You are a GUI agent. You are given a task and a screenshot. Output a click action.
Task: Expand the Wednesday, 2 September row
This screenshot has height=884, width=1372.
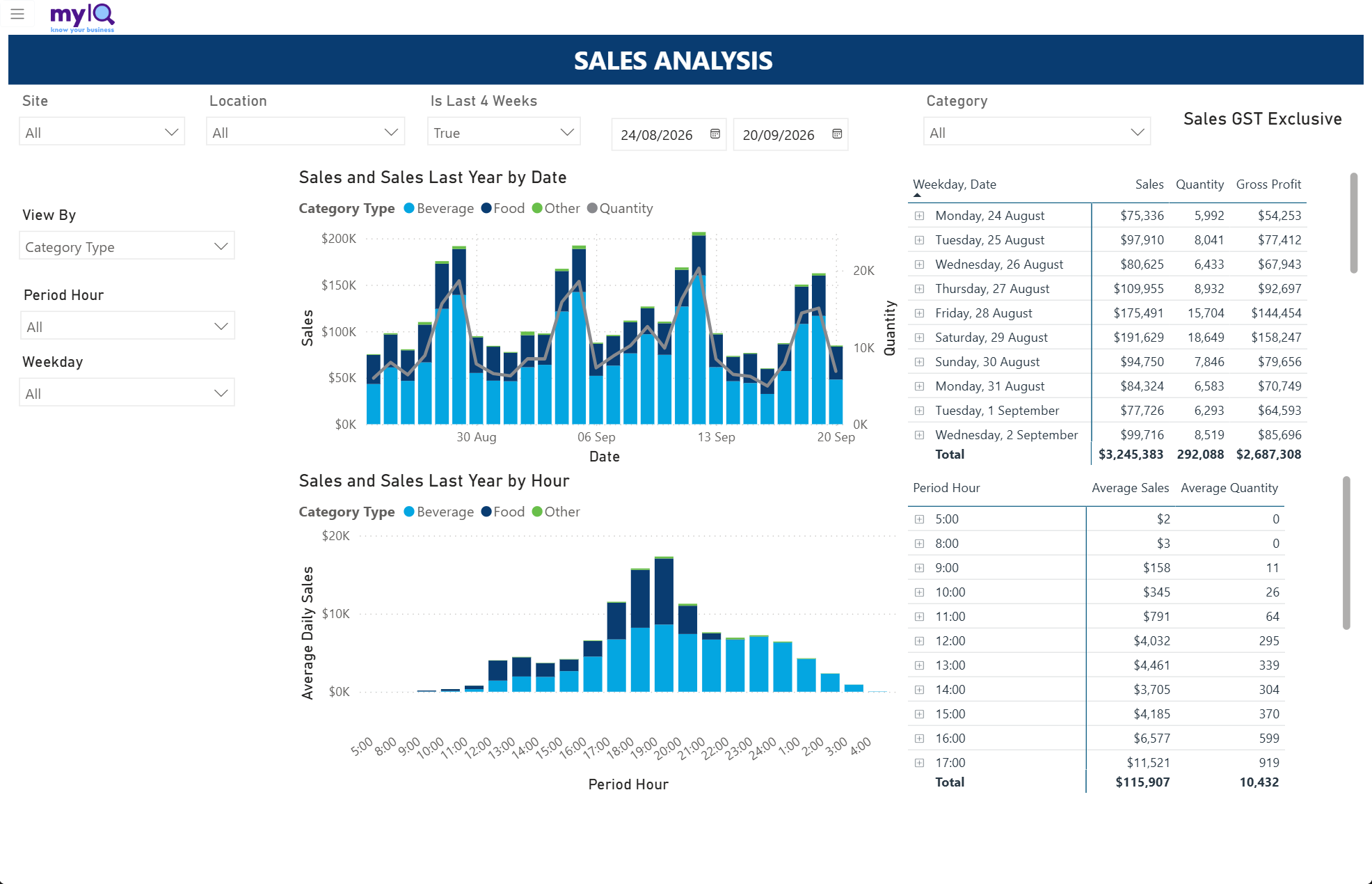click(x=919, y=435)
